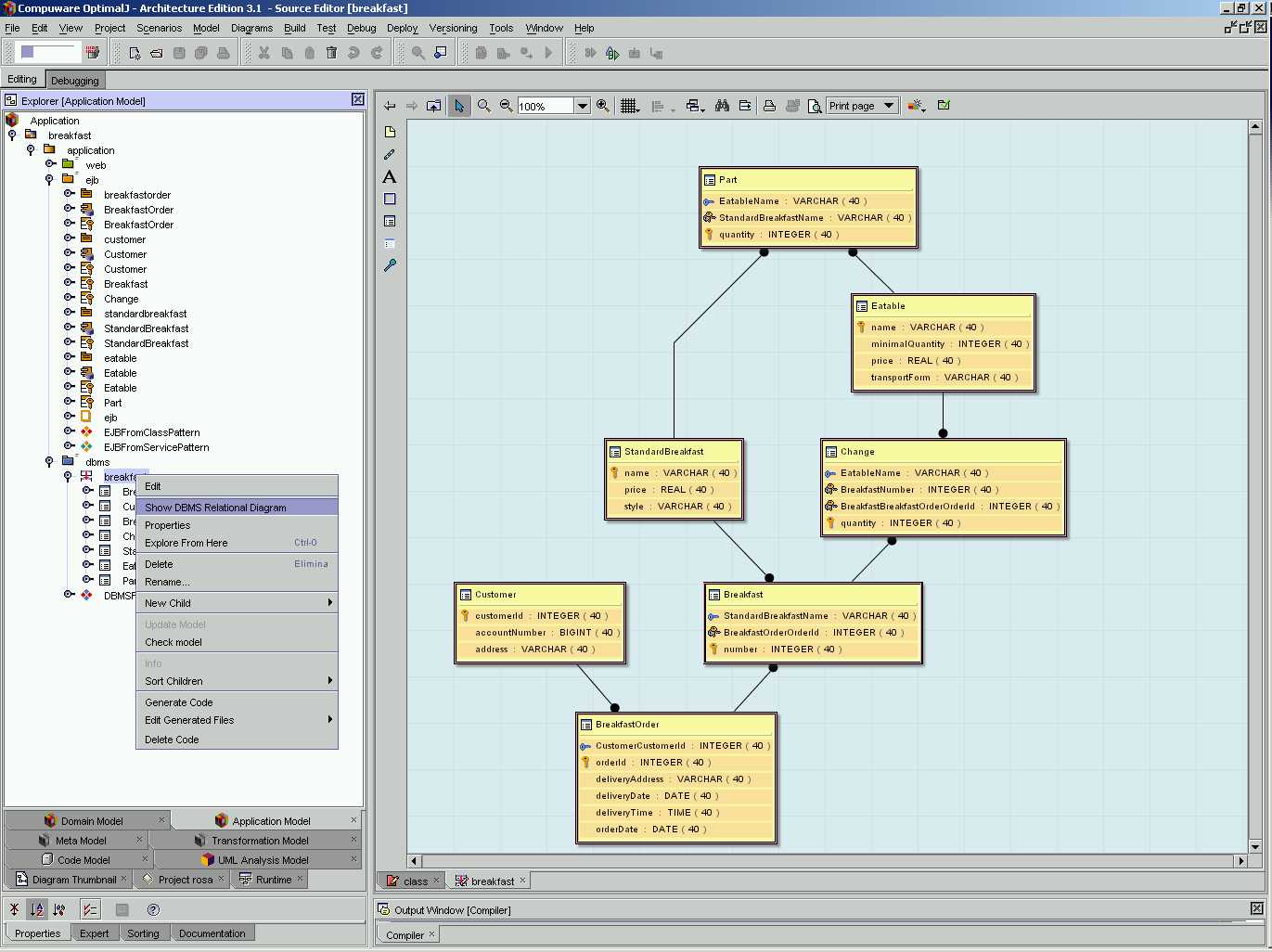Open the grid options icon

coord(630,106)
